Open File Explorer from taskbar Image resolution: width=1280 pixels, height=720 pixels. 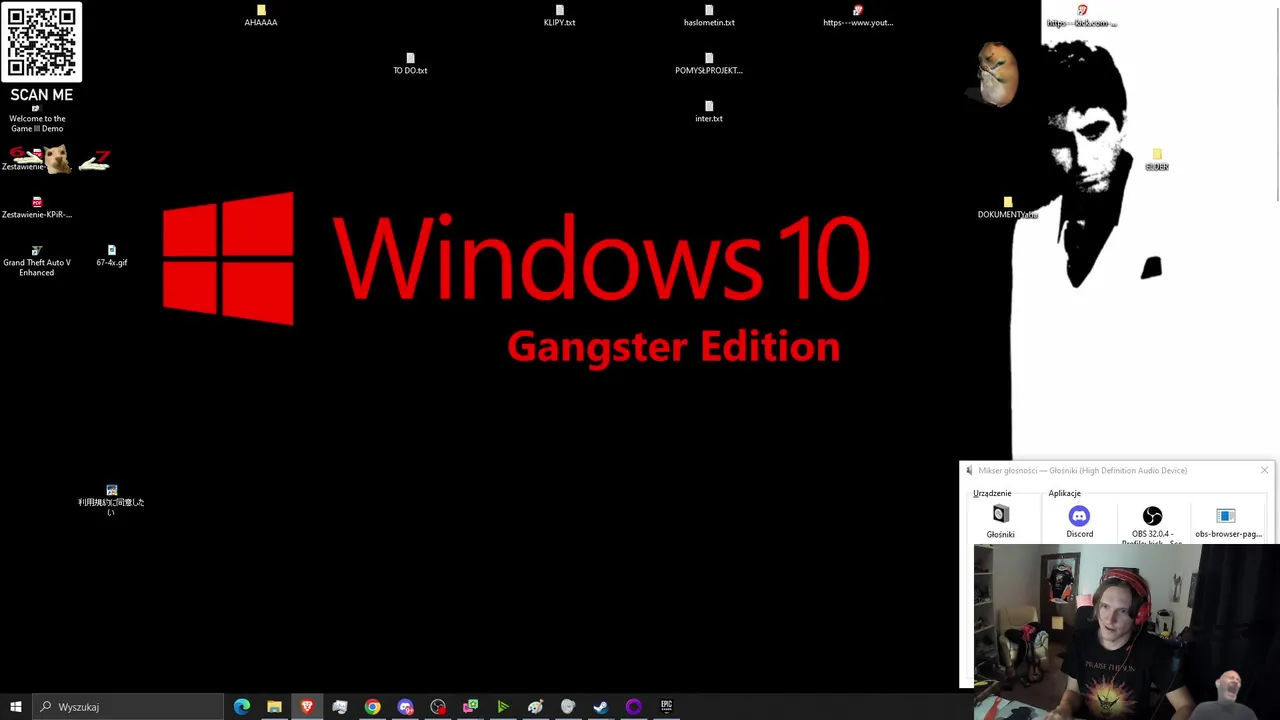(x=274, y=707)
